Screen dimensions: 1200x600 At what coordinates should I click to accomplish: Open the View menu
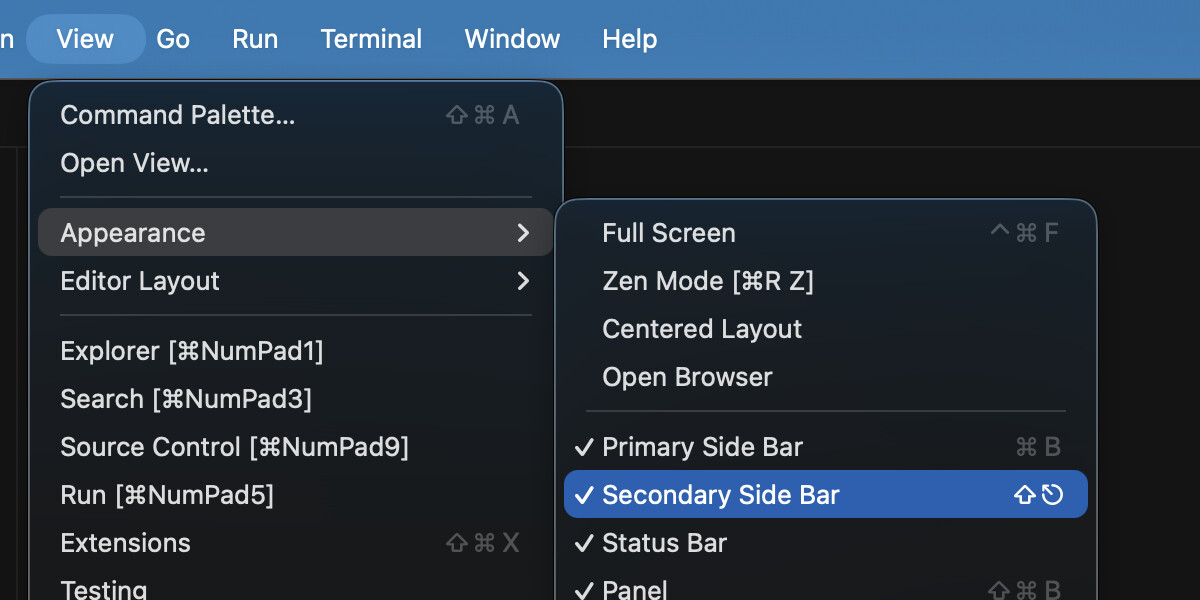(85, 39)
